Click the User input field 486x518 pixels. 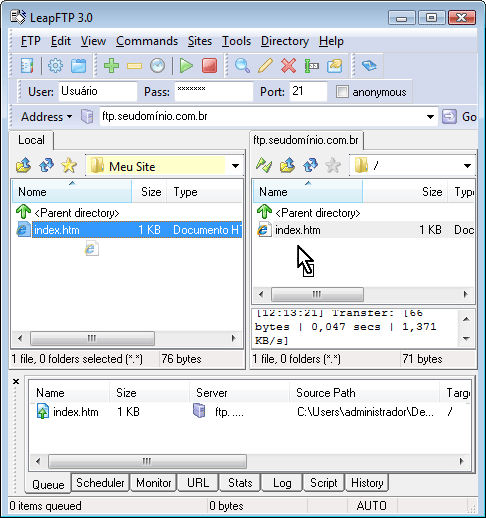click(98, 91)
